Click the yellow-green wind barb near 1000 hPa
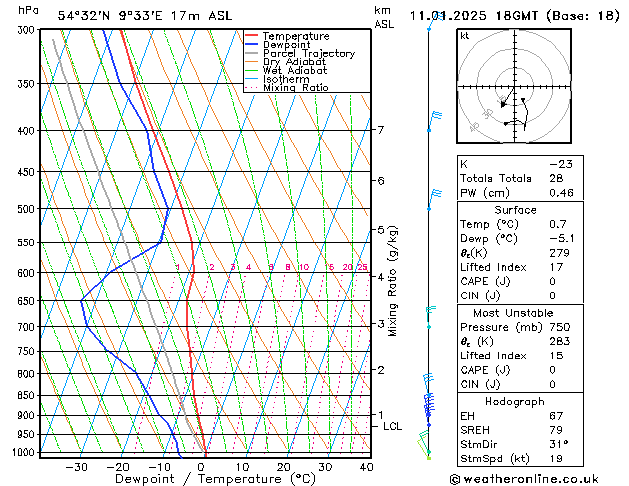 pos(426,440)
